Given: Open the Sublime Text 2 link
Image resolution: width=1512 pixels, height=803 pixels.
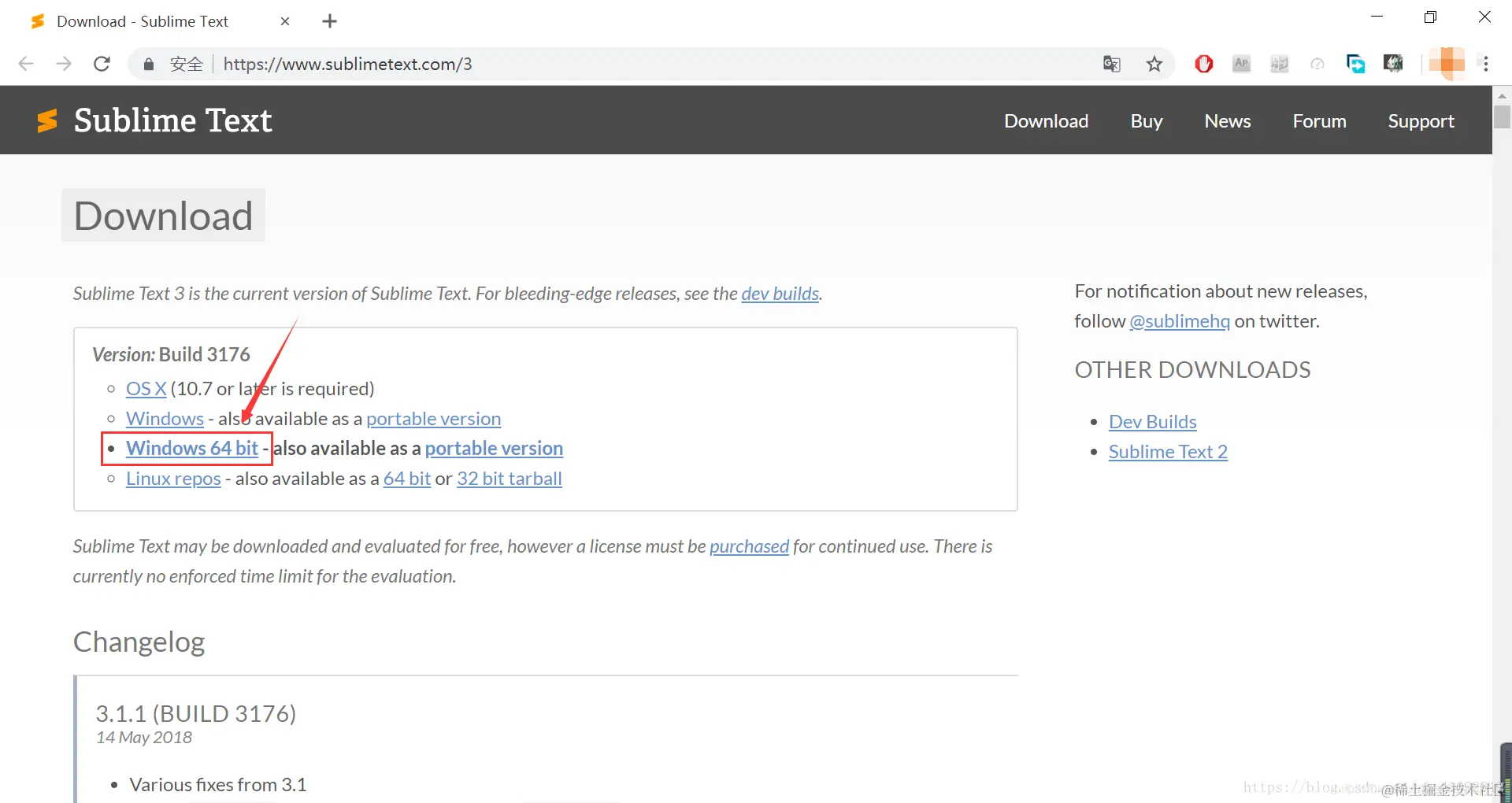Looking at the screenshot, I should [x=1168, y=452].
